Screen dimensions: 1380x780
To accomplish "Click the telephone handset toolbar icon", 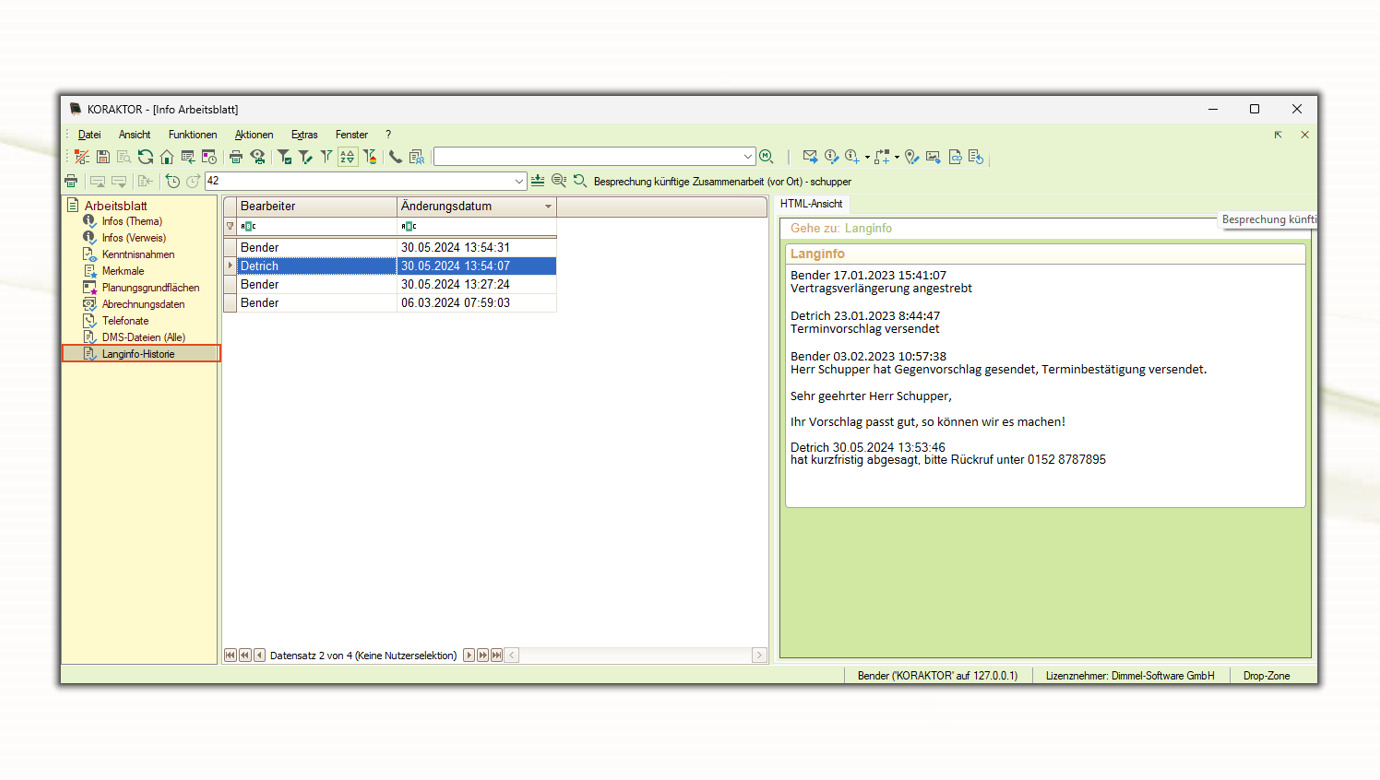I will tap(396, 157).
